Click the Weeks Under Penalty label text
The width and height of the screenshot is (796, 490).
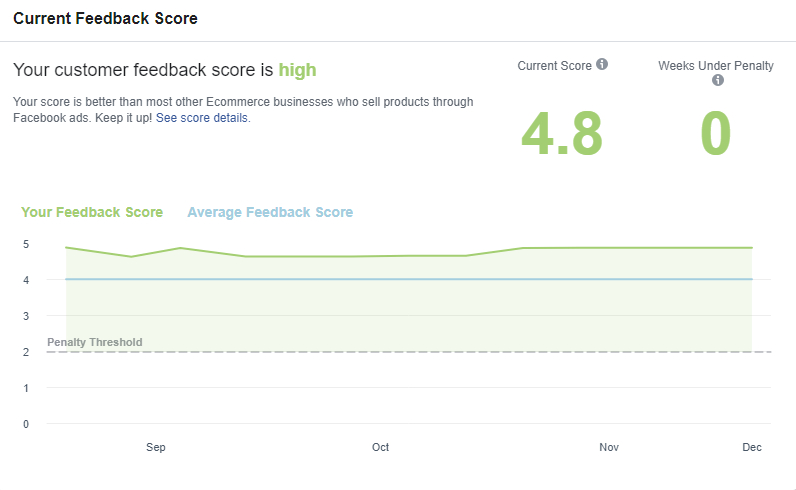point(716,66)
